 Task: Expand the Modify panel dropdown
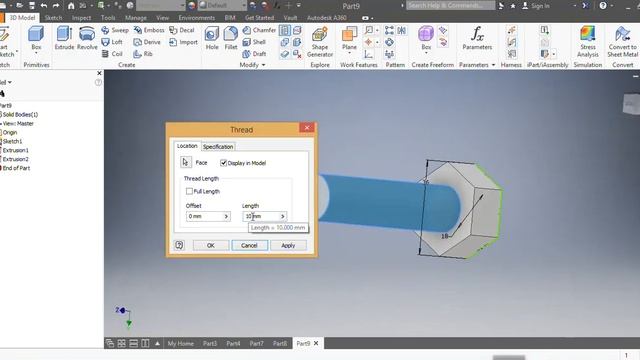point(263,65)
